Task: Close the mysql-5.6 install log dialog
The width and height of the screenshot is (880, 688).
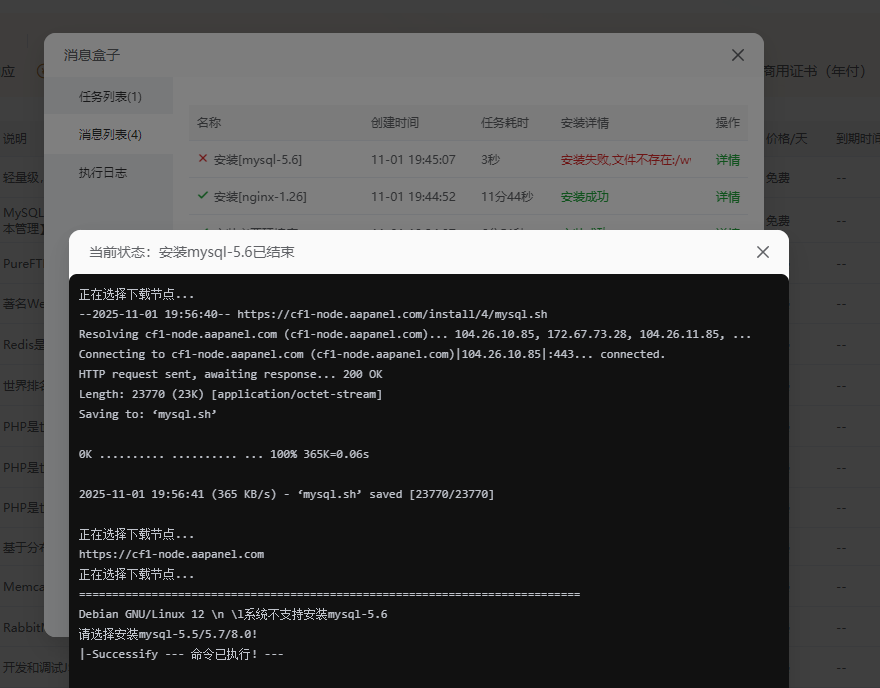Action: [x=762, y=252]
